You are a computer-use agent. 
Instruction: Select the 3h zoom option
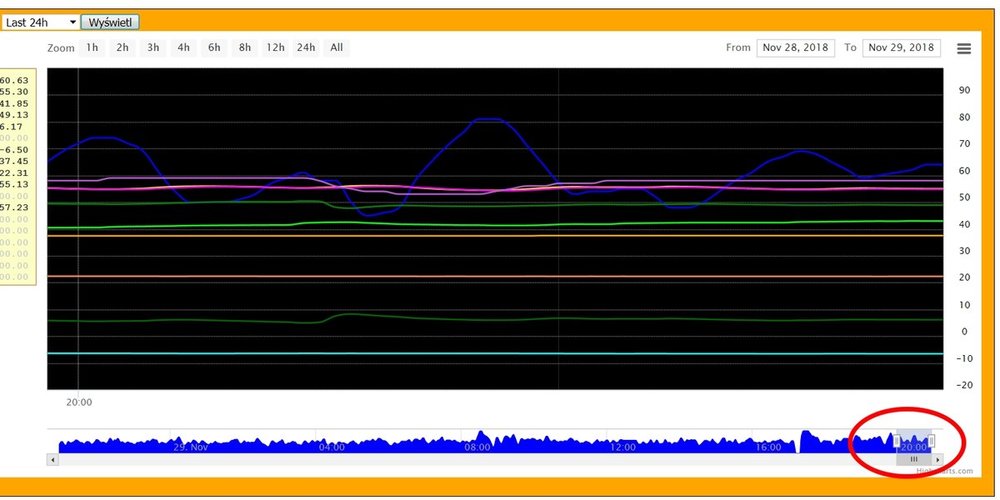tap(153, 48)
